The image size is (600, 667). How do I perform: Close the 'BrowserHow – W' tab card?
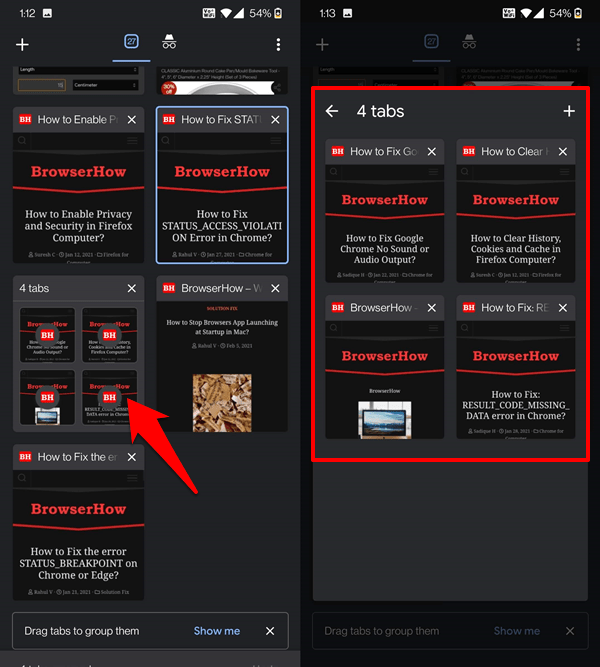275,288
